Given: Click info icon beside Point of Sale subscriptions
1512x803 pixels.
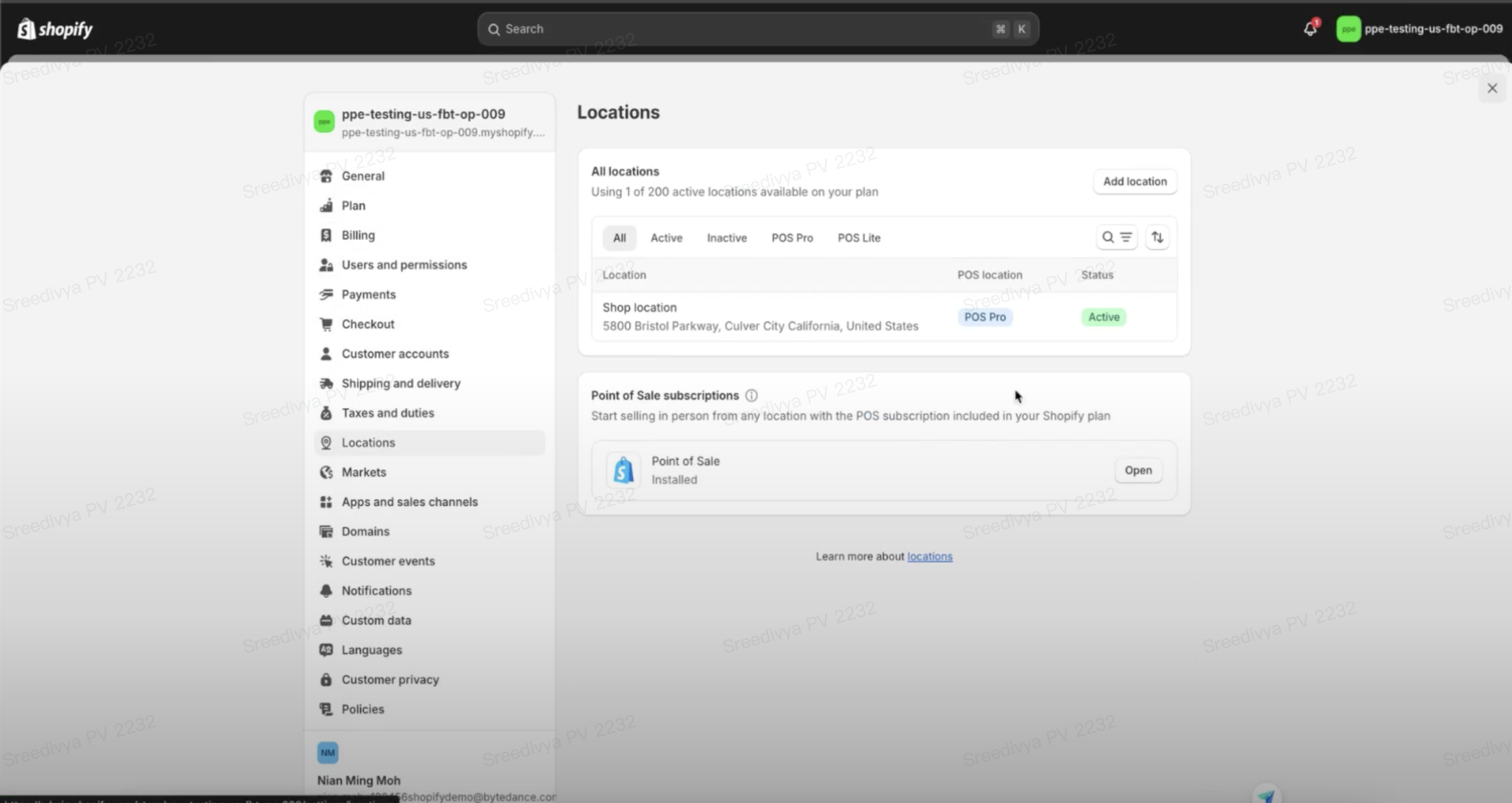Looking at the screenshot, I should 752,396.
